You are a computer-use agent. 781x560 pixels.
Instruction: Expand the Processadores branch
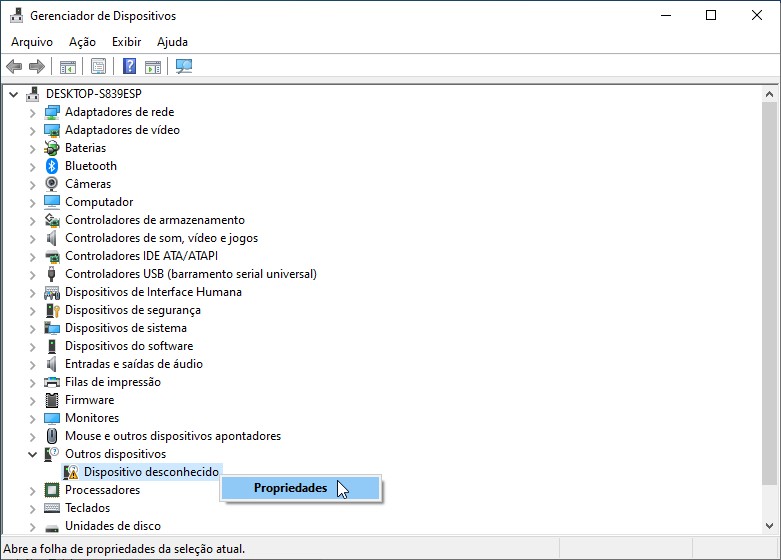point(32,491)
